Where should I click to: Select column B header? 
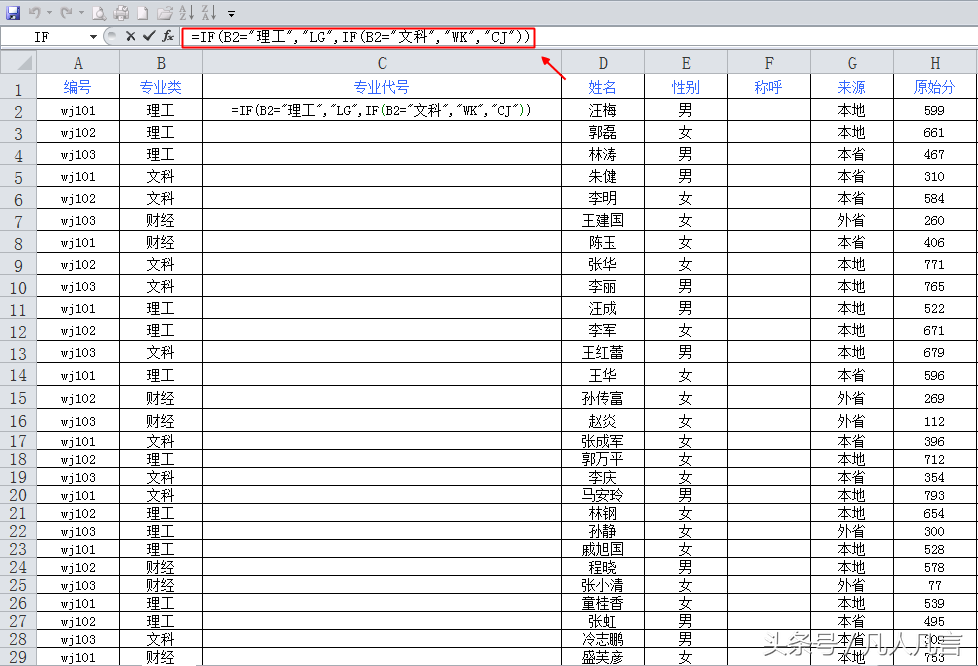click(161, 62)
